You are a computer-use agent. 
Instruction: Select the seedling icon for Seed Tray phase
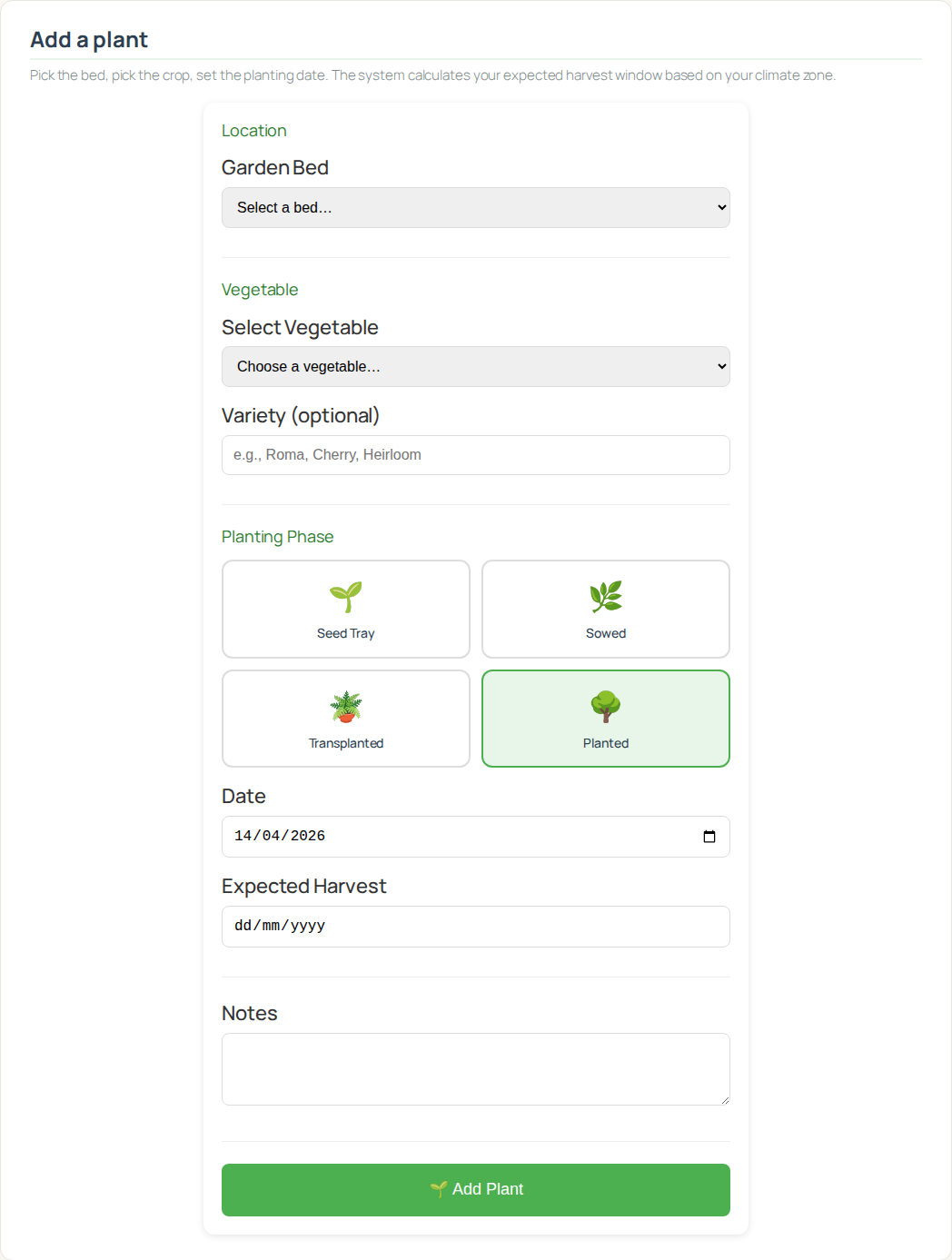346,596
